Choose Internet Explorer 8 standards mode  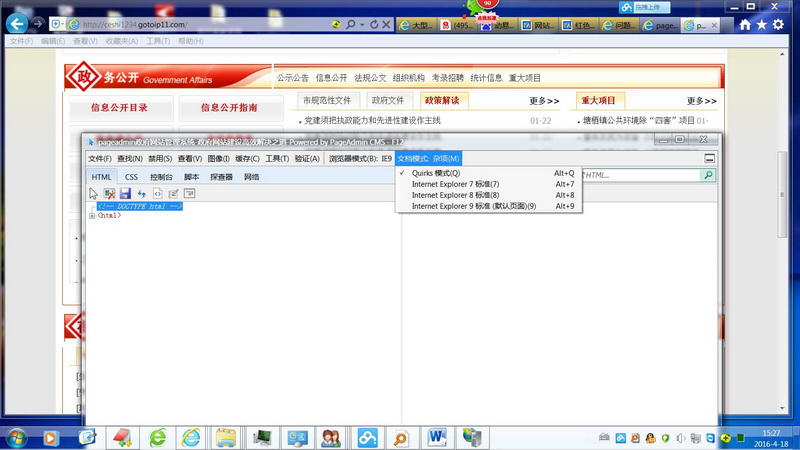pyautogui.click(x=455, y=195)
